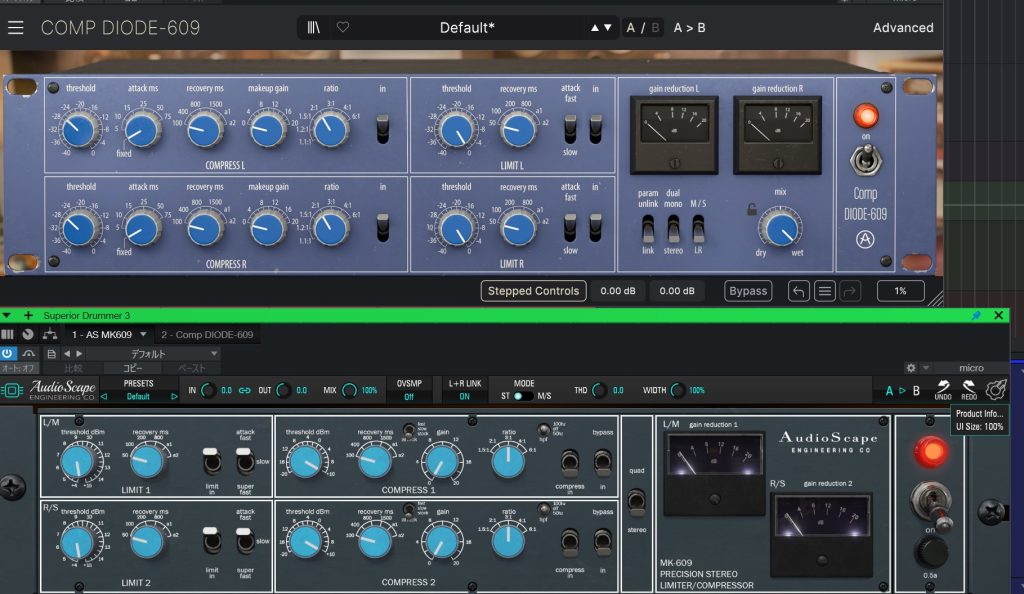The height and width of the screenshot is (594, 1024).
Task: Click the AudioScape REDO icon
Action: 968,390
